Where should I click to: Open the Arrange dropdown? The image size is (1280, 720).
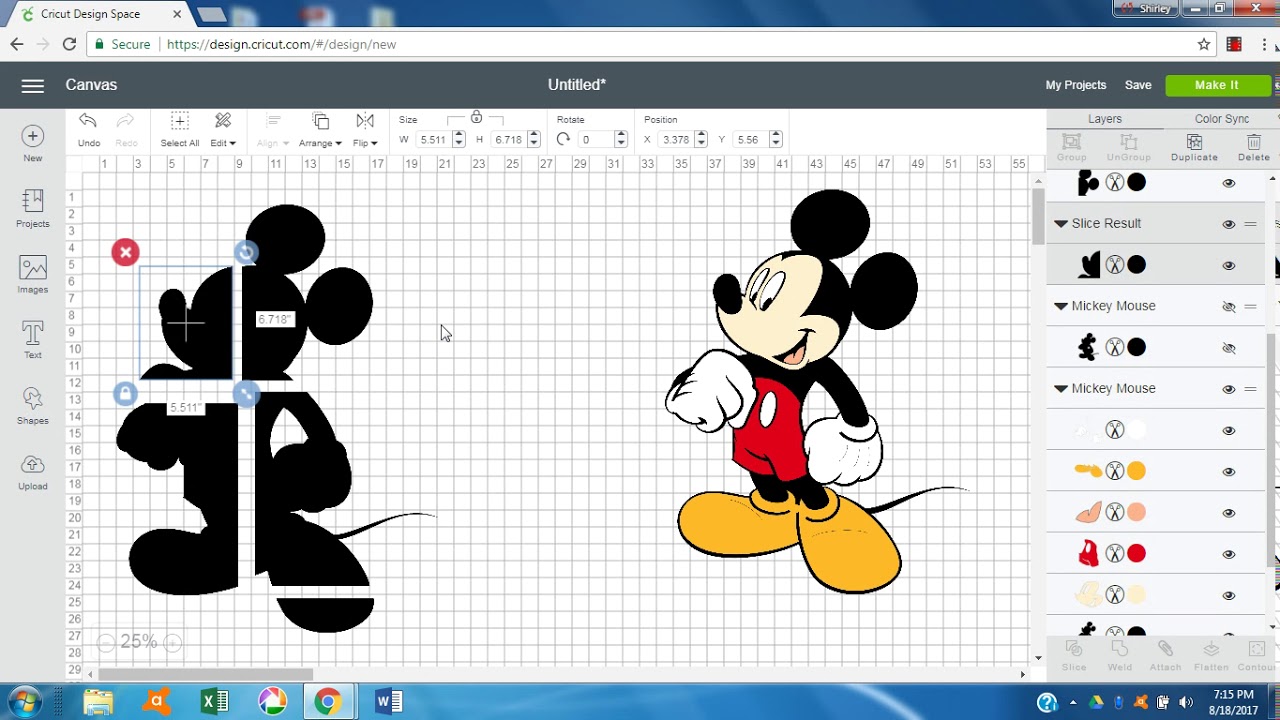tap(320, 128)
